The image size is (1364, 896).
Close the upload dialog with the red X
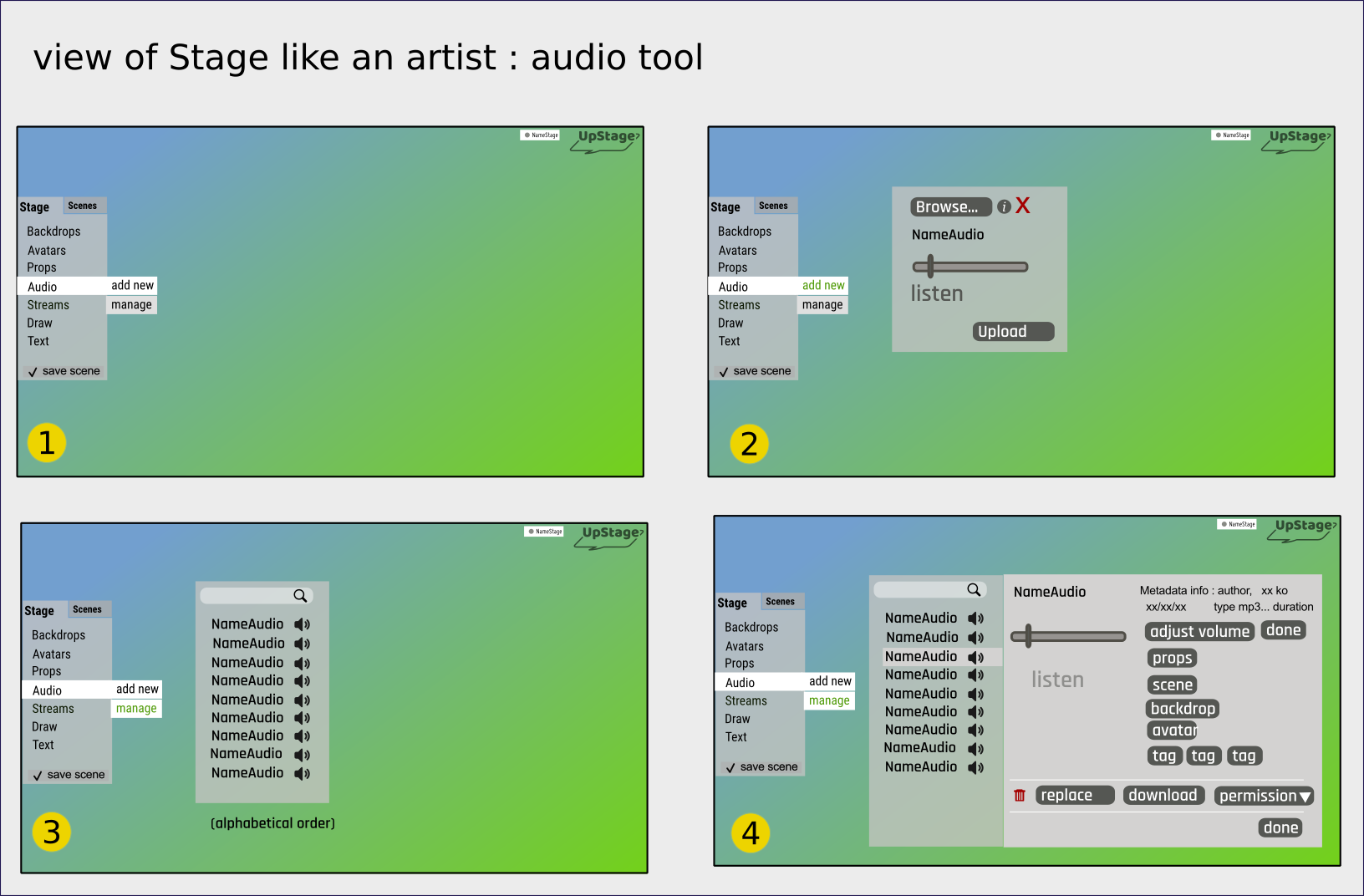pos(1023,206)
